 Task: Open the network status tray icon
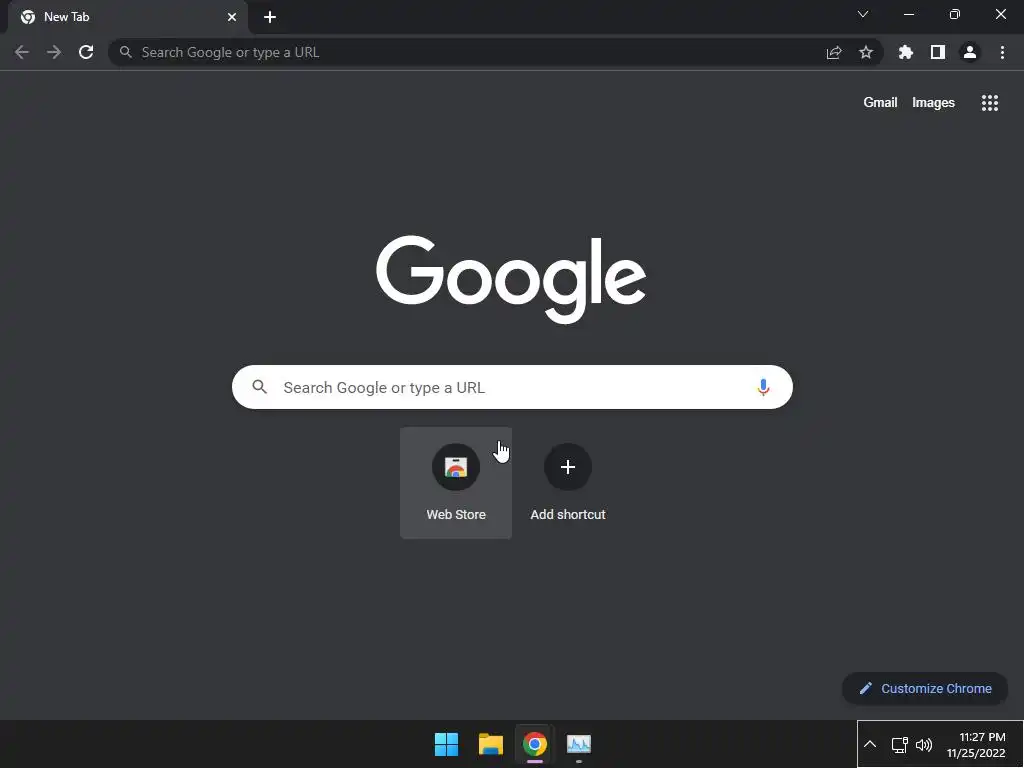[900, 744]
